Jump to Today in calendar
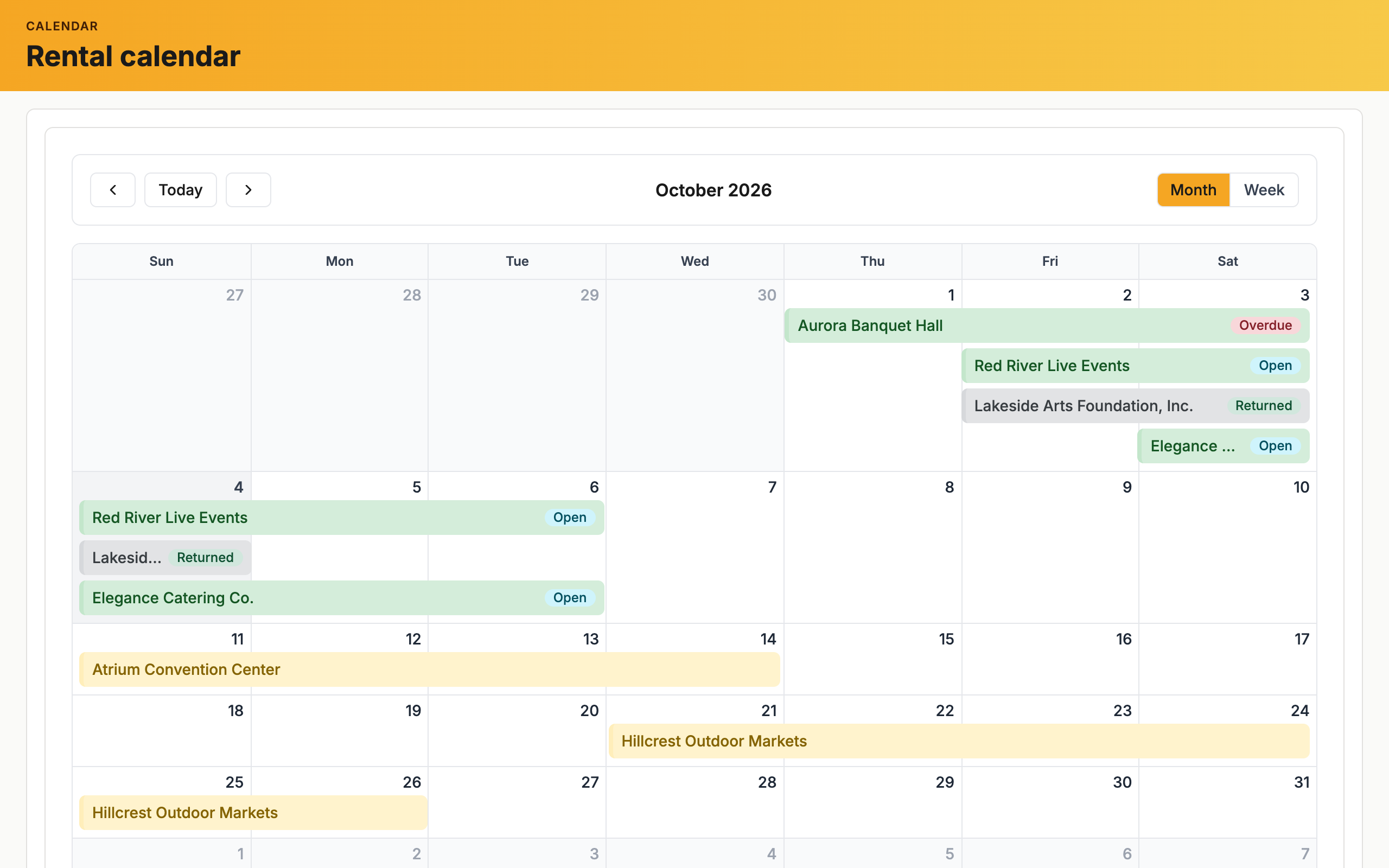Viewport: 1389px width, 868px height. 180,190
